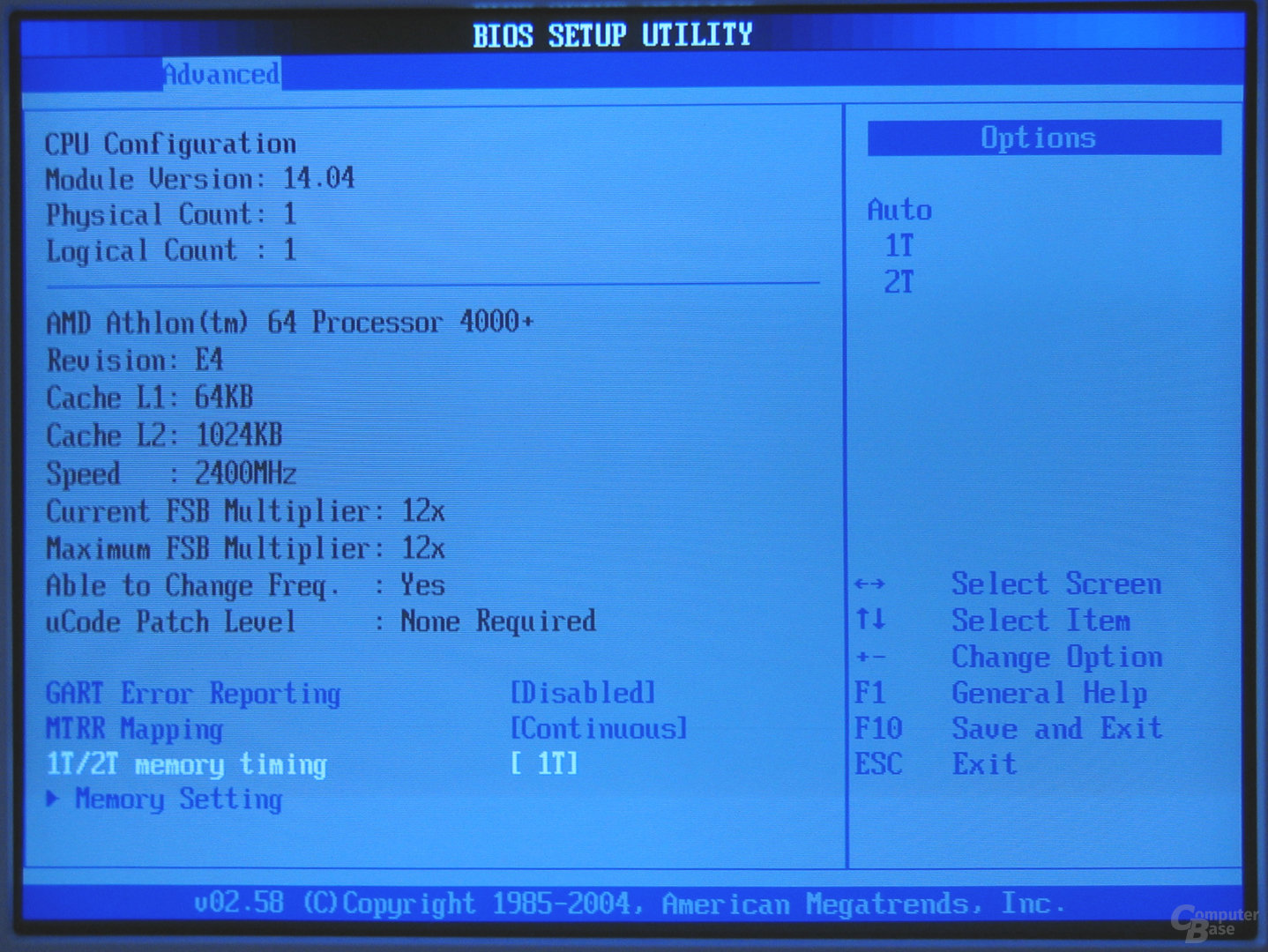
Task: Click the CPU Configuration heading
Action: (170, 144)
